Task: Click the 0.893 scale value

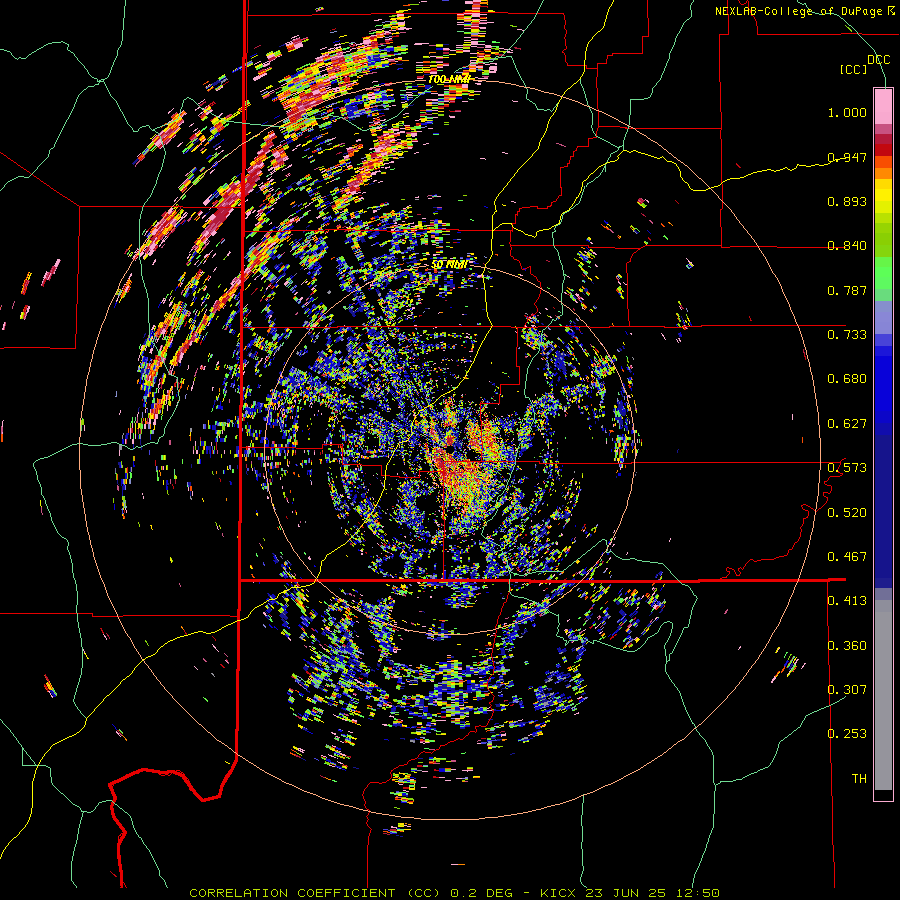Action: coord(847,201)
